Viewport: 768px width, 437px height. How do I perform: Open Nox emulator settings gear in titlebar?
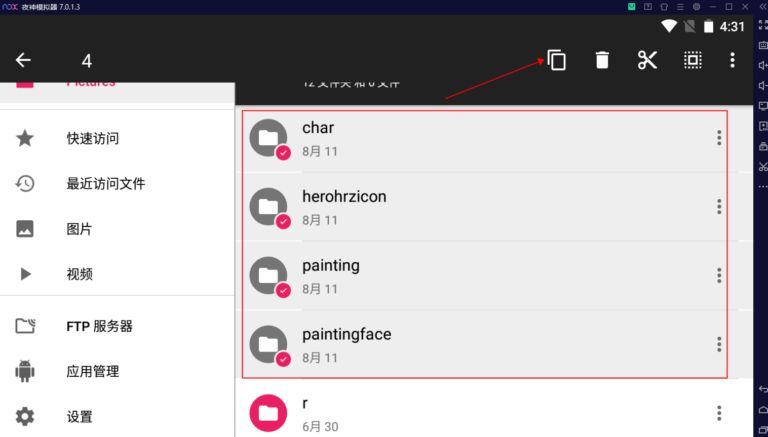click(x=696, y=7)
